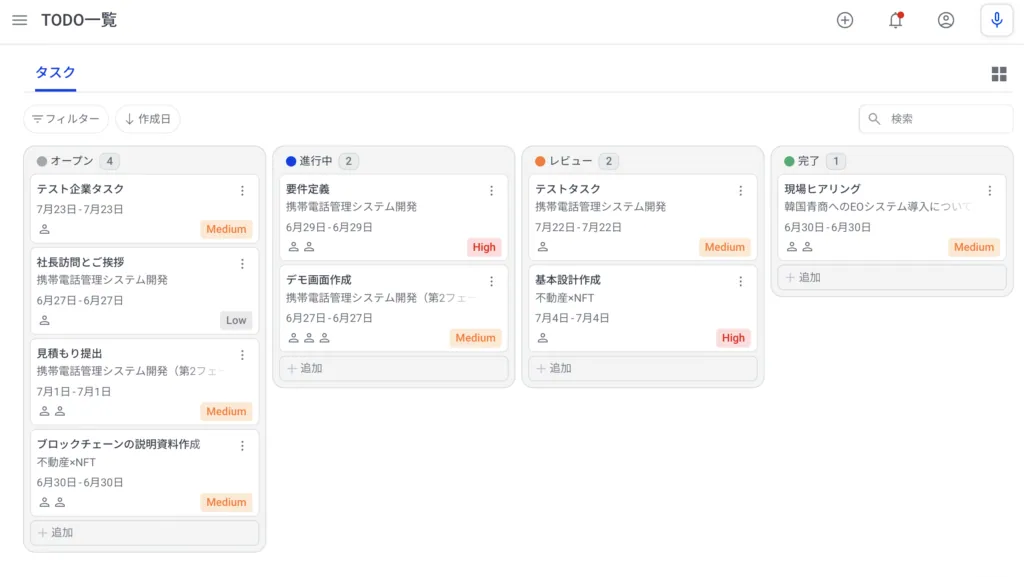Open the デモ画面作成 task title
The image size is (1024, 577).
click(319, 280)
